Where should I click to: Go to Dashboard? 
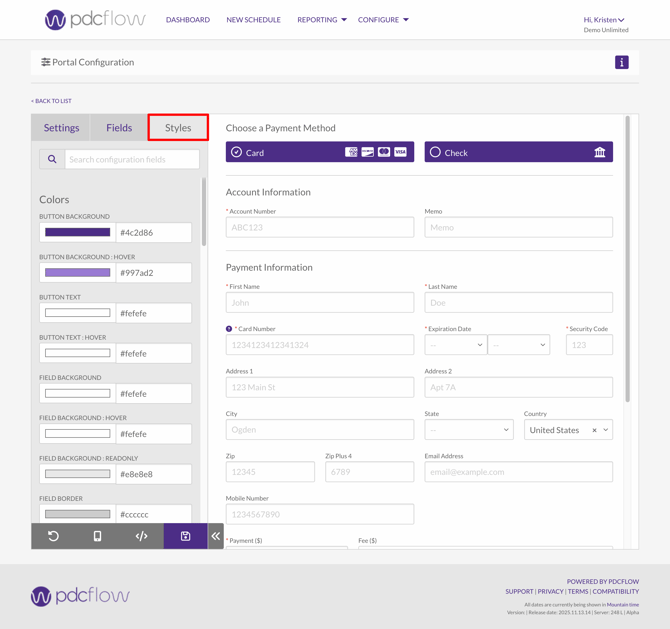188,20
